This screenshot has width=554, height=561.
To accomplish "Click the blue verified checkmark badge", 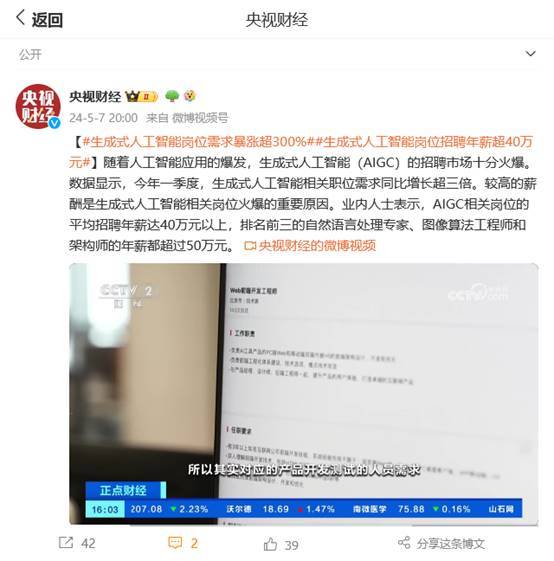I will pos(54,123).
